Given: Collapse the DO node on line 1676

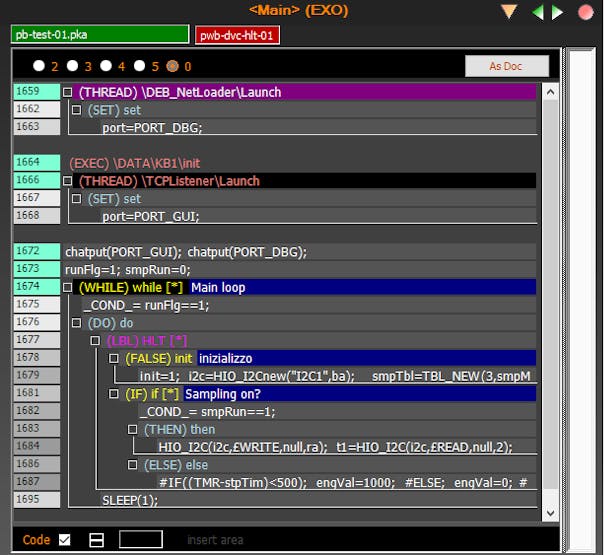Looking at the screenshot, I should [x=77, y=323].
